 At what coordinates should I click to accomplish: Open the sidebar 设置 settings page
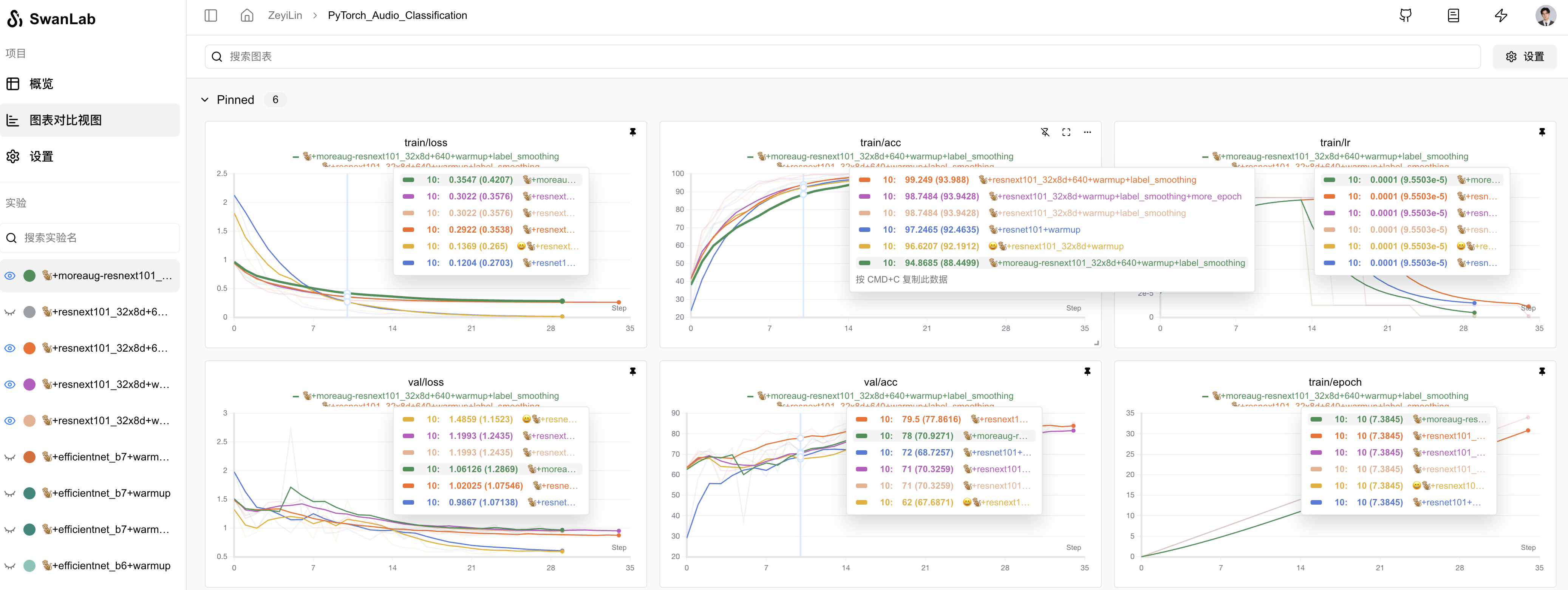click(x=42, y=156)
